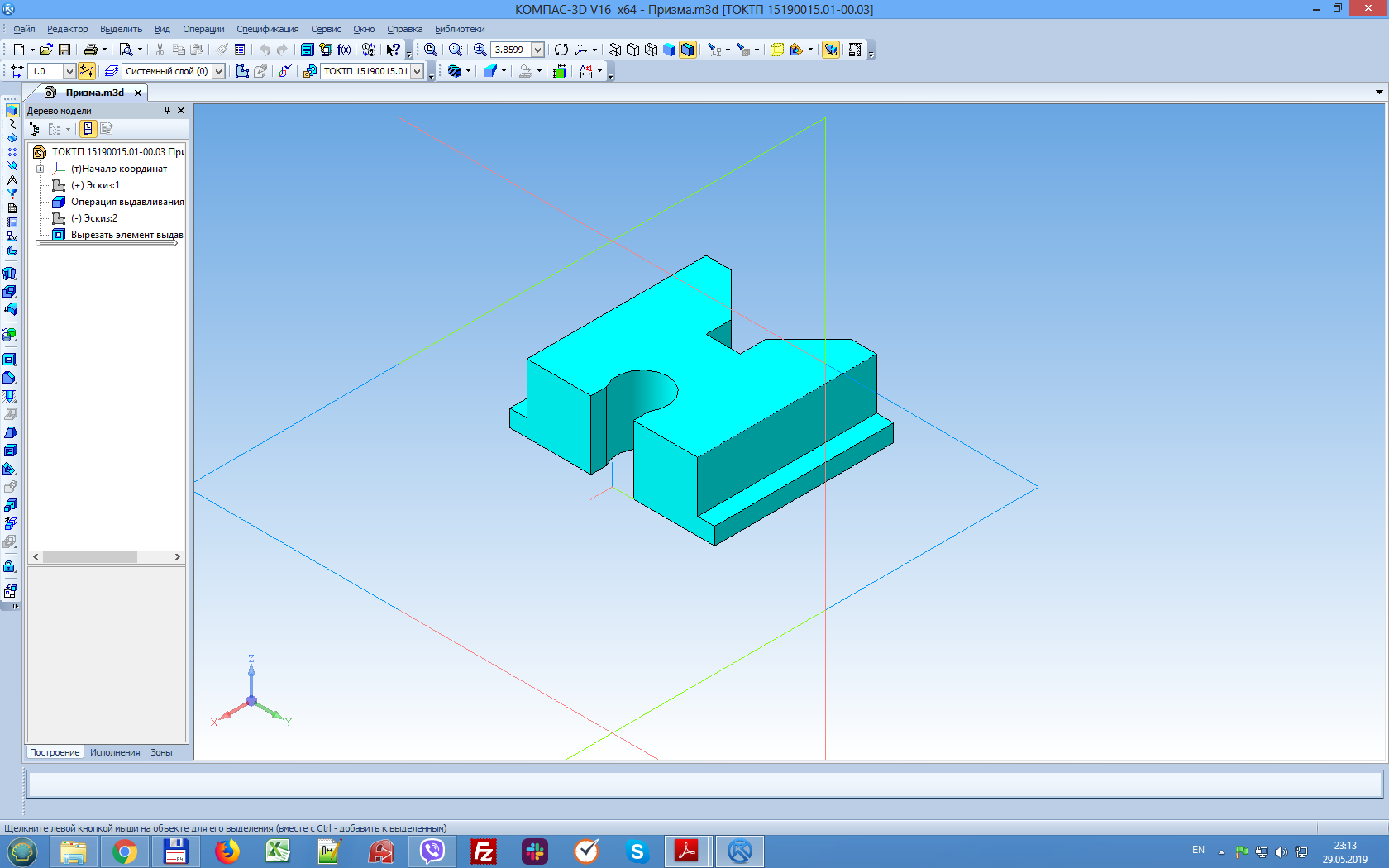Viewport: 1389px width, 868px height.
Task: Switch to wireframe display mode
Action: click(614, 50)
